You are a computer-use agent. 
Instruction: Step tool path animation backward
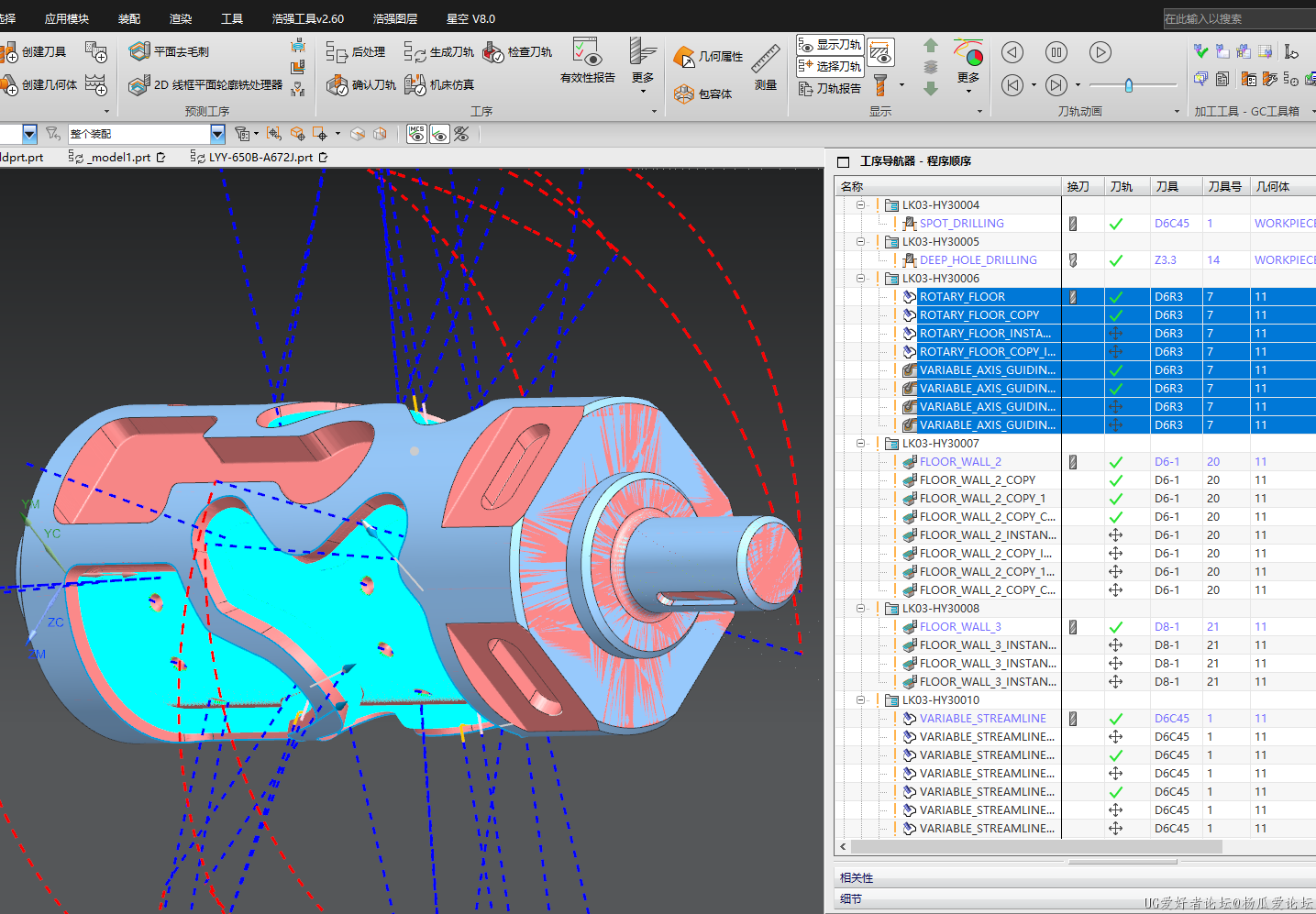tap(1012, 52)
